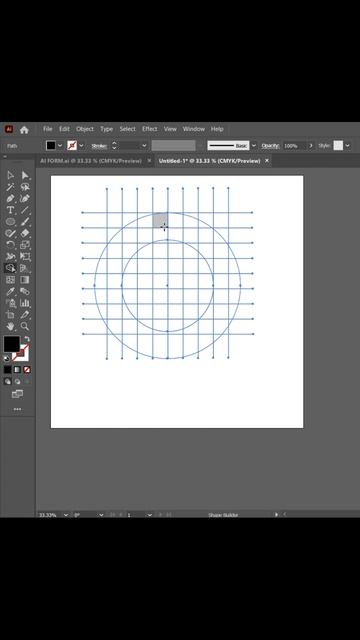Open artboard number dropdown in status bar
The height and width of the screenshot is (640, 360).
tap(149, 515)
